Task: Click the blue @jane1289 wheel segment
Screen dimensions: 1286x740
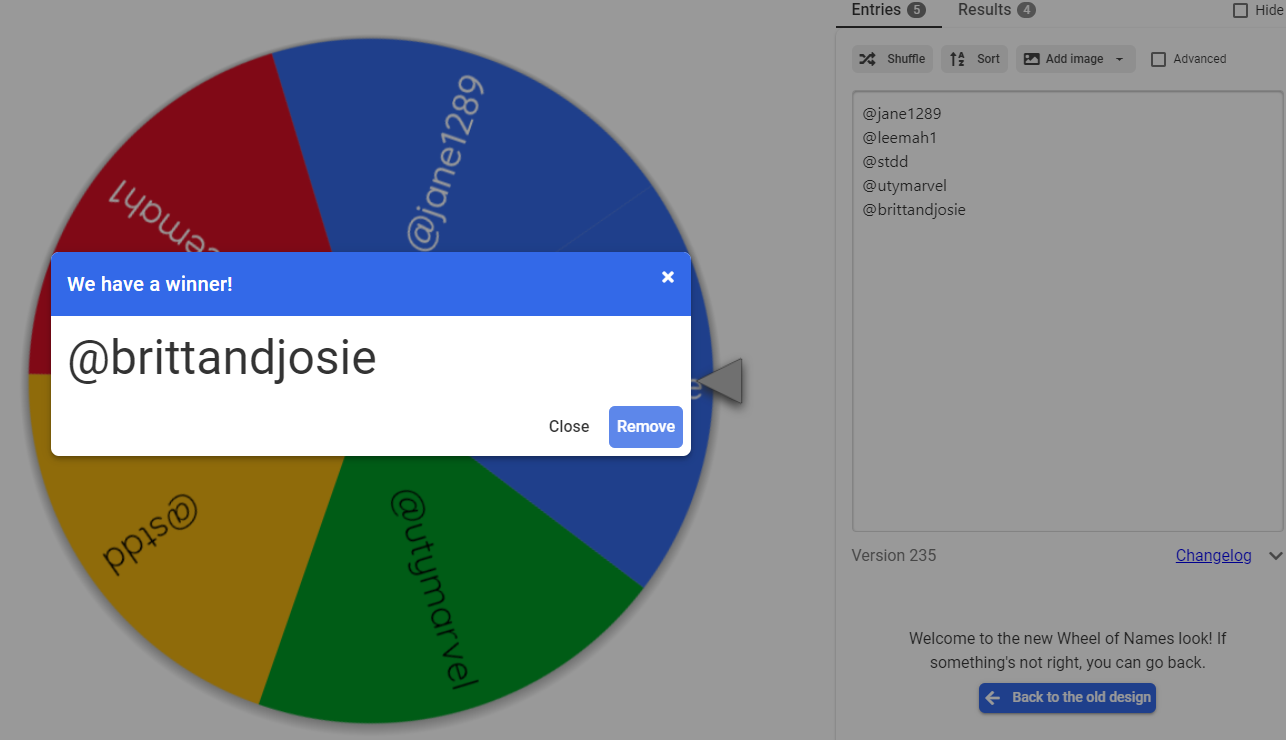Action: click(450, 150)
